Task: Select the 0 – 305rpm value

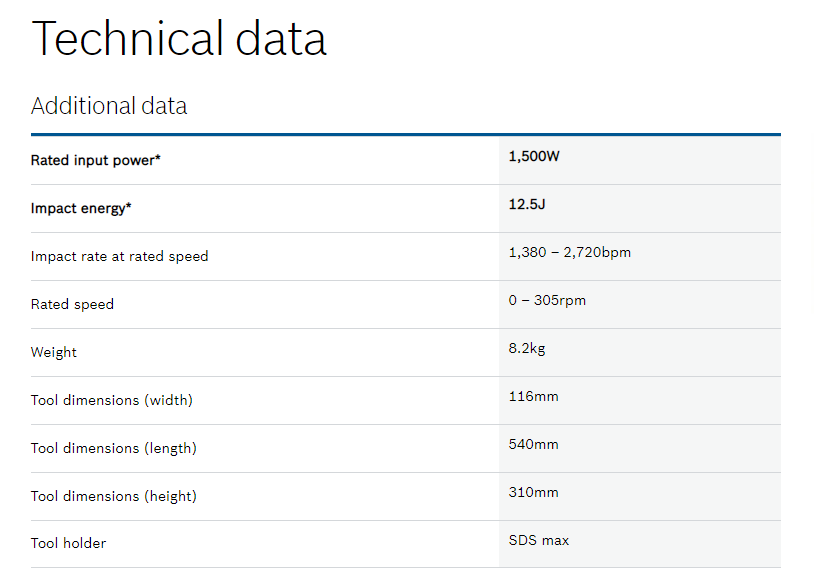Action: click(x=547, y=300)
